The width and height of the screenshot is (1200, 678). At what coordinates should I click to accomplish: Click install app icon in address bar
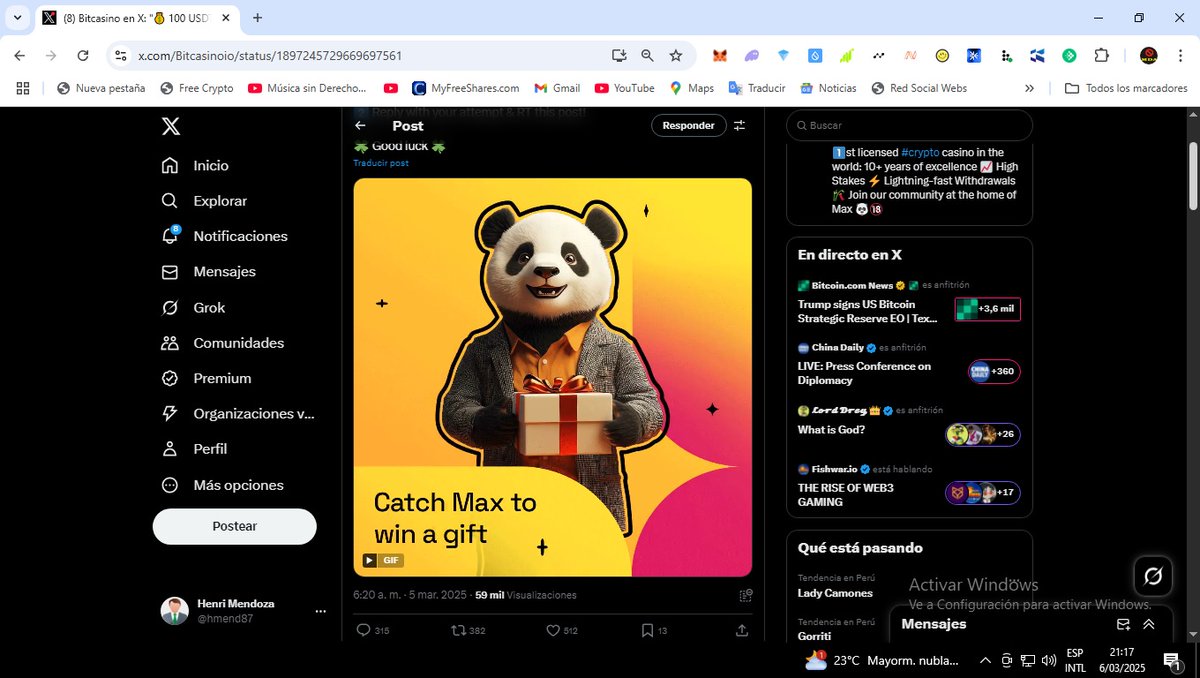click(619, 56)
